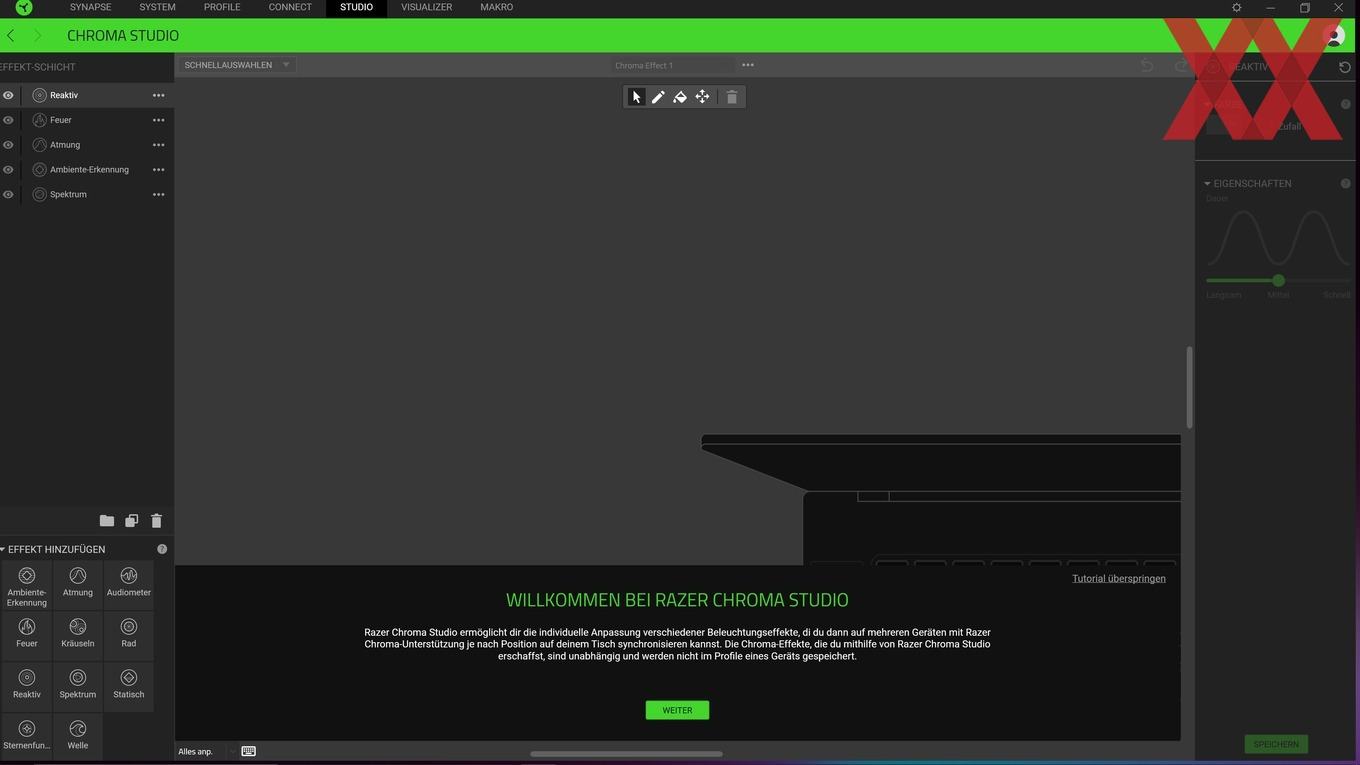
Task: Switch to the System tab
Action: (157, 7)
